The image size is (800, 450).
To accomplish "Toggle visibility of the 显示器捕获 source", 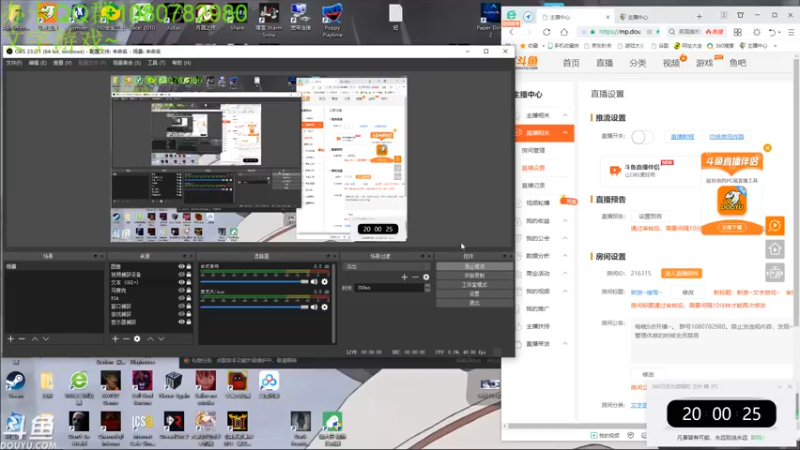I will point(181,322).
